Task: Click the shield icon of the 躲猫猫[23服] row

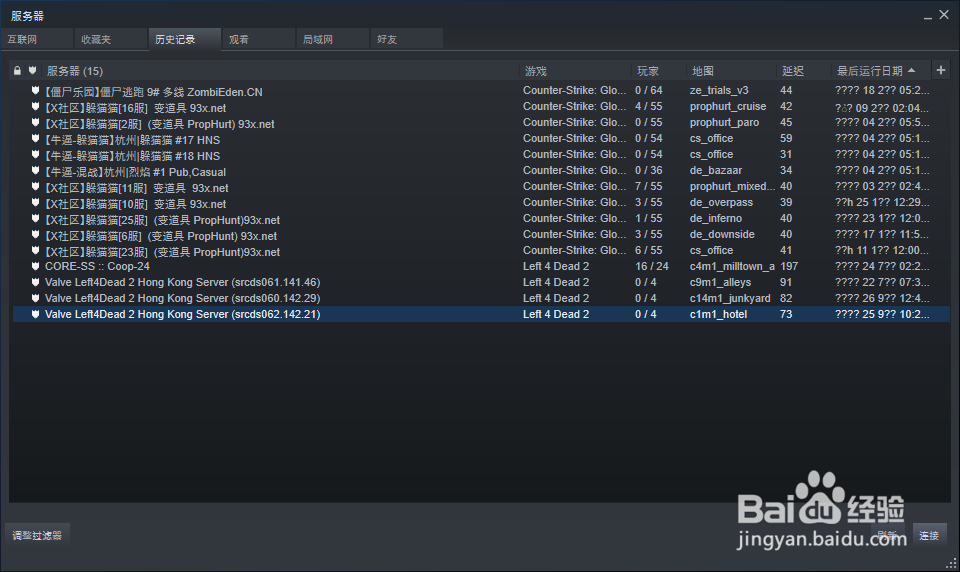Action: click(x=36, y=250)
